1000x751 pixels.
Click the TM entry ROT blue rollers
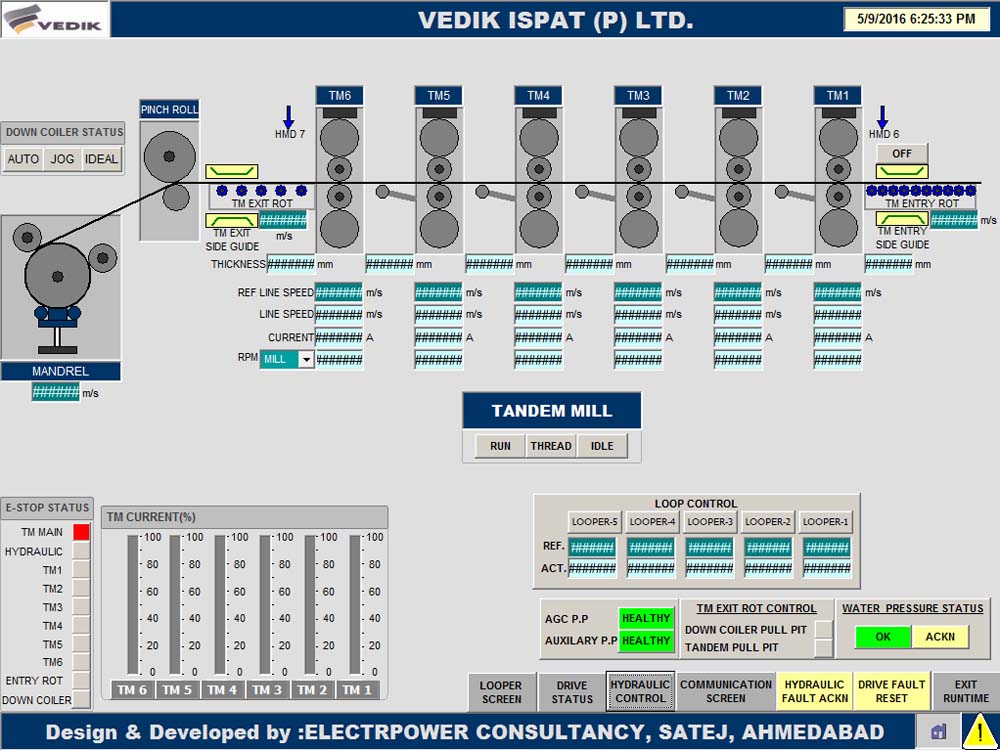point(921,190)
